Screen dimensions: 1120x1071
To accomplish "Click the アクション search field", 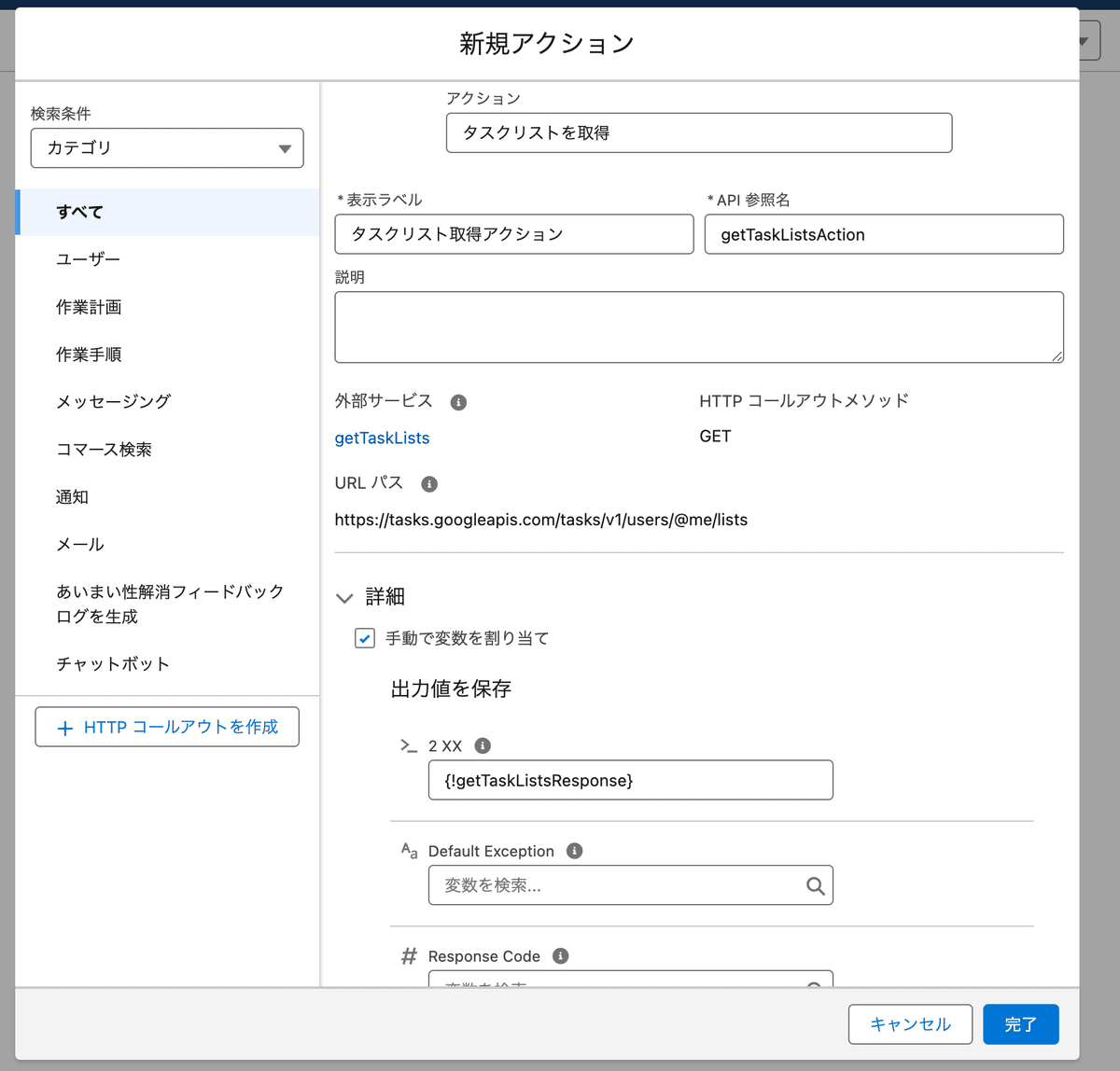I will tap(699, 132).
